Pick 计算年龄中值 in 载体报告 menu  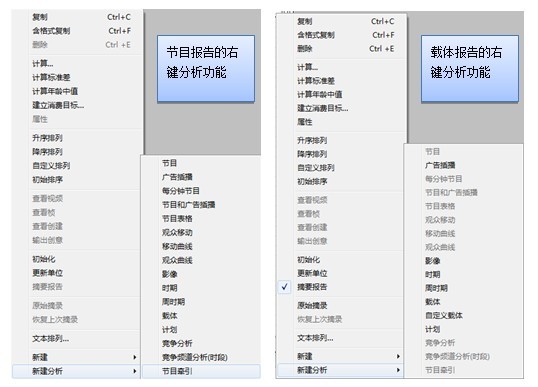coord(319,94)
